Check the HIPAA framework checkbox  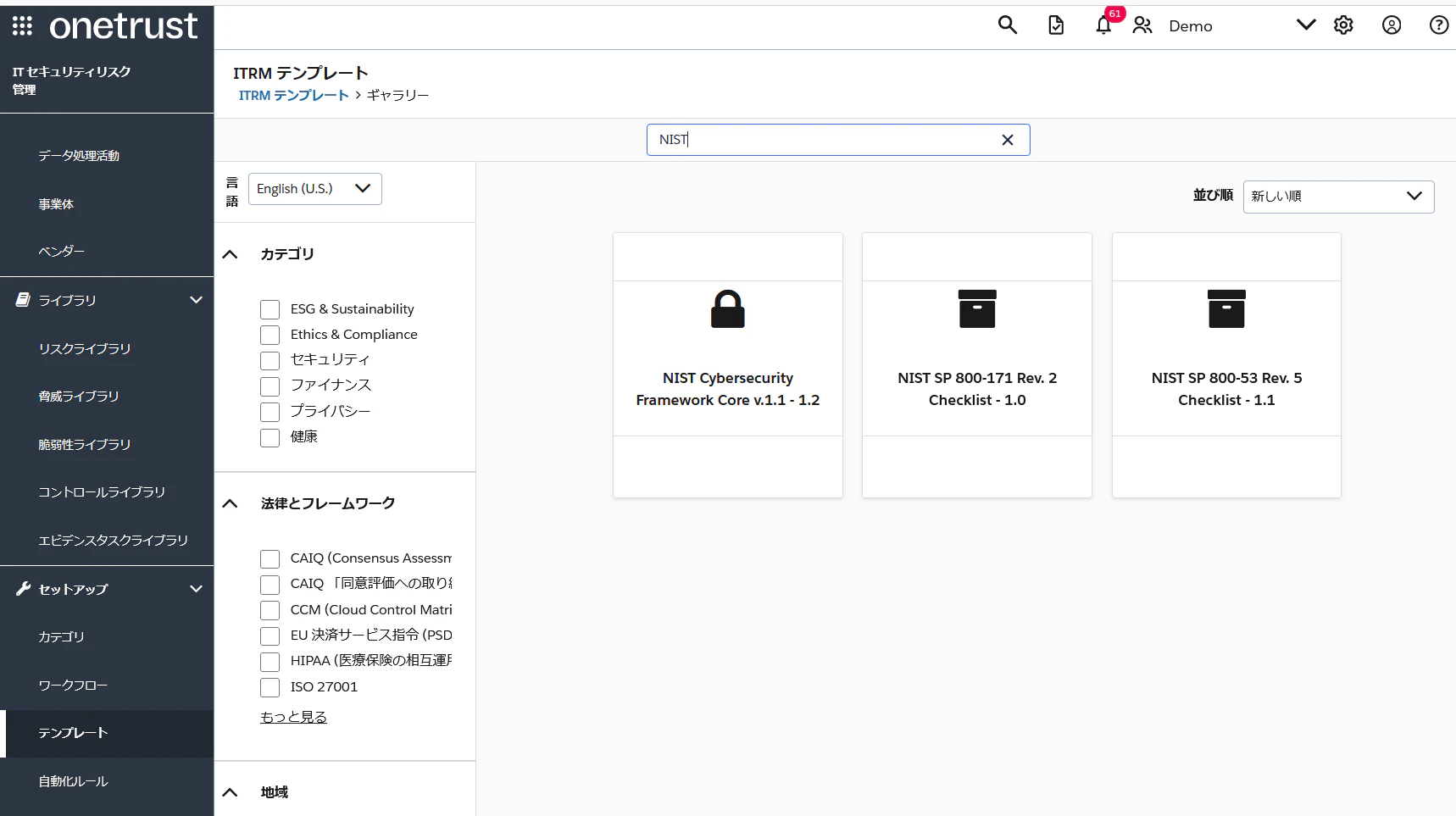(x=270, y=662)
